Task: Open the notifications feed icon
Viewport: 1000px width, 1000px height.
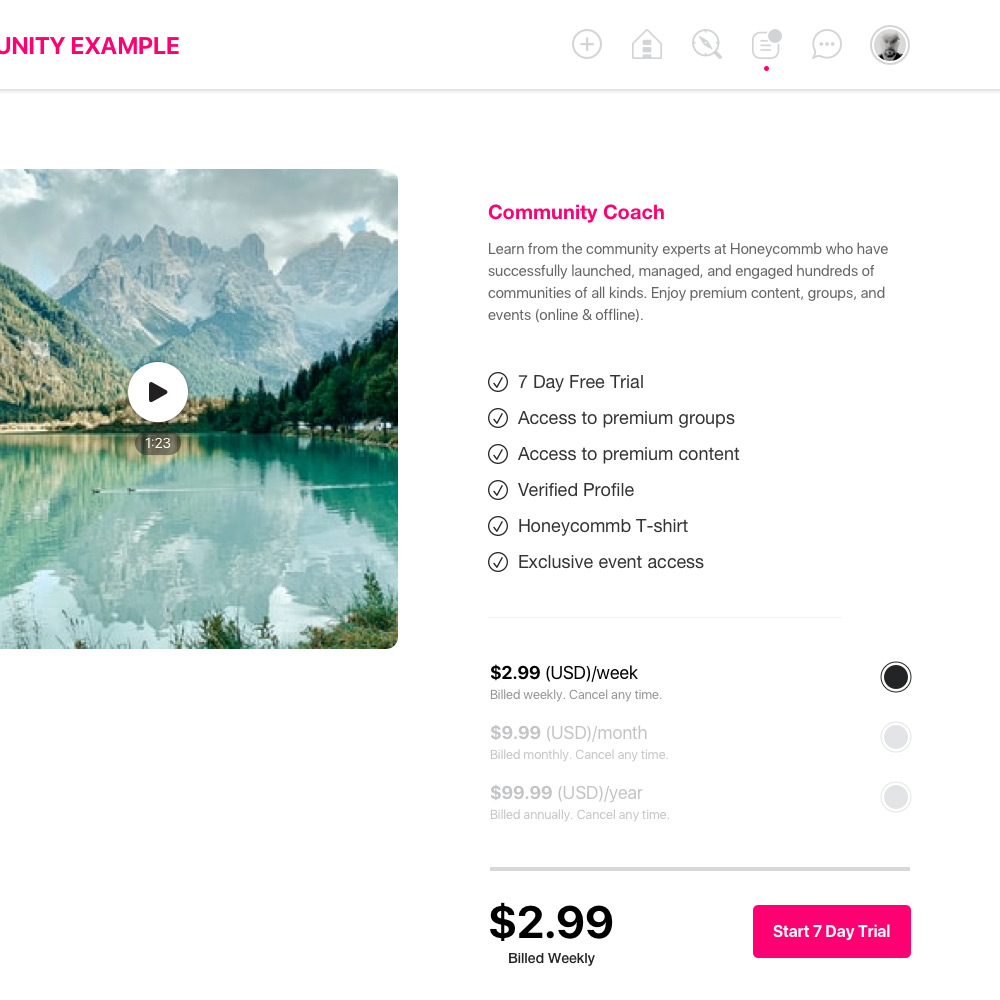Action: click(x=766, y=45)
